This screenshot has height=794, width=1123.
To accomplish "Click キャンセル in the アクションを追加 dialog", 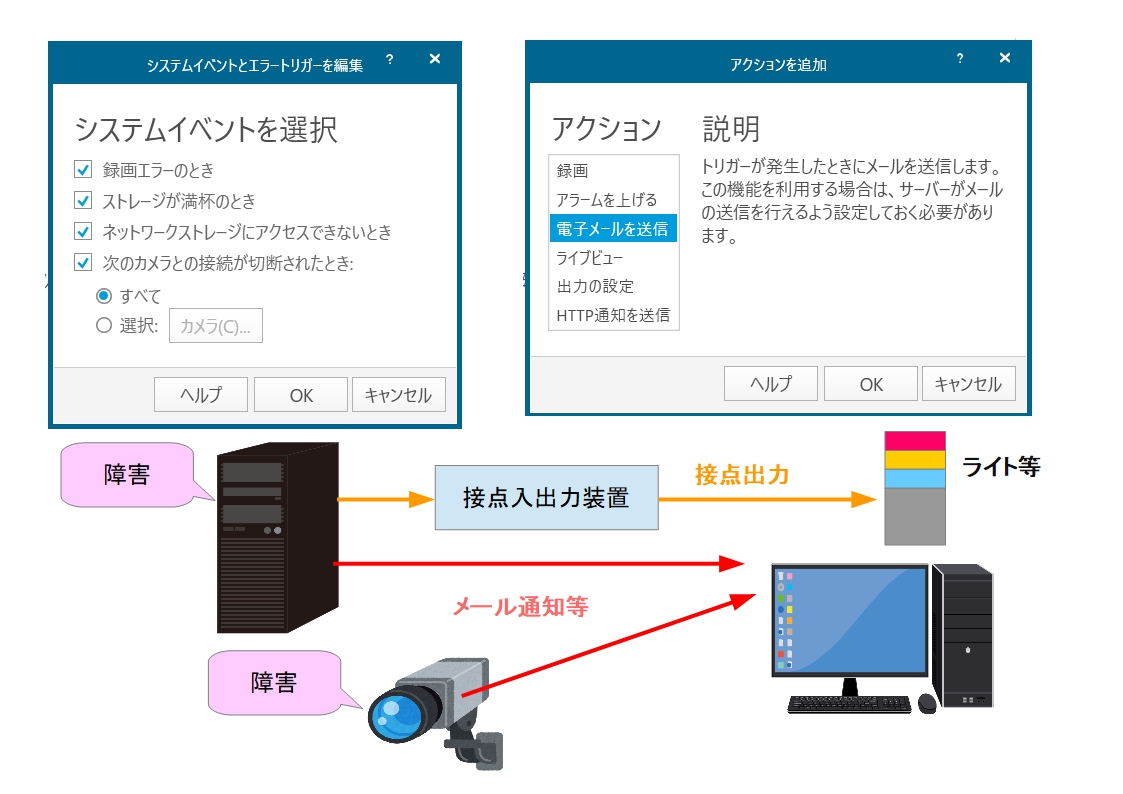I will 968,384.
